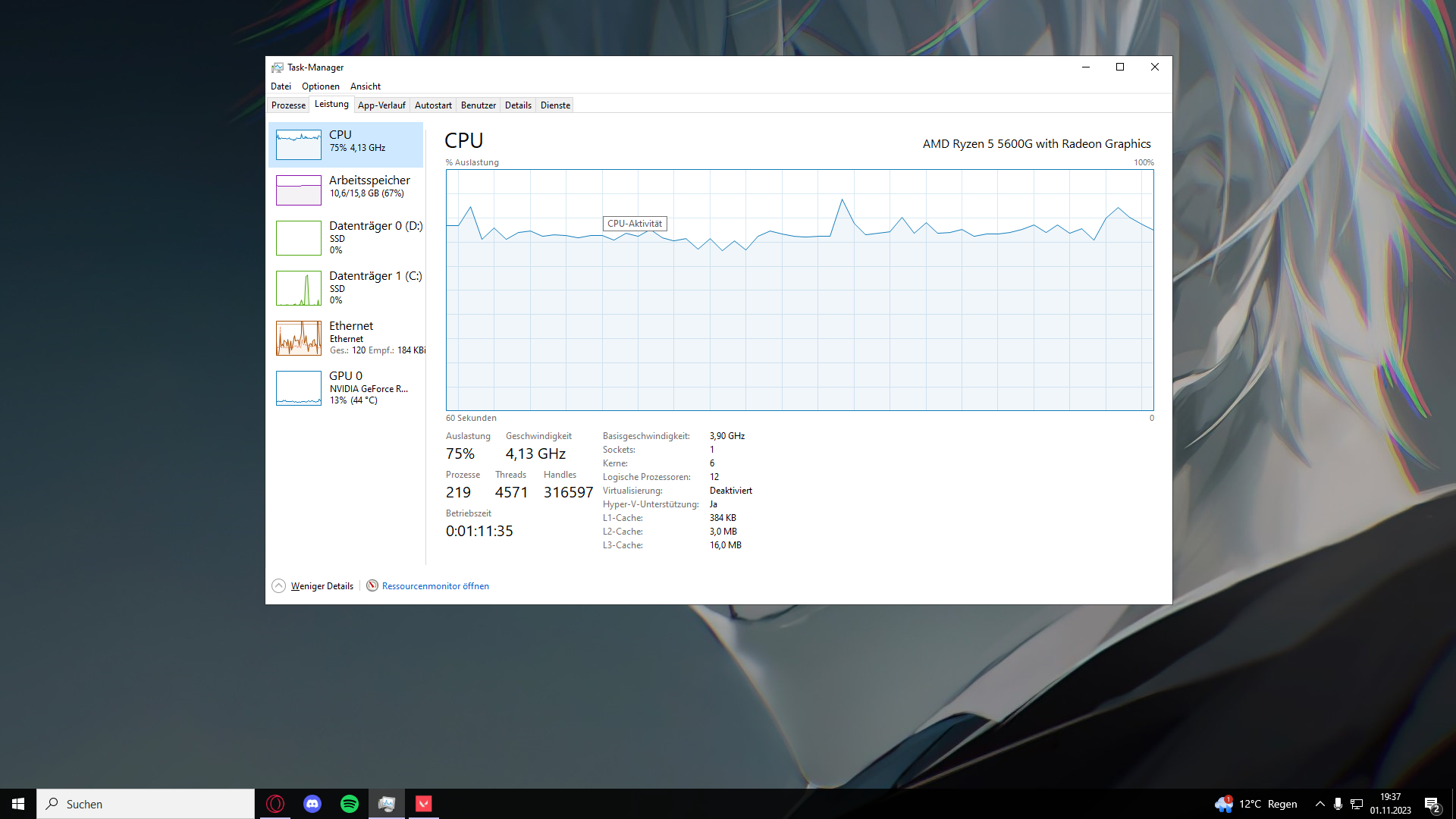Open Opera browser from the taskbar
The image size is (1456, 819).
point(275,804)
